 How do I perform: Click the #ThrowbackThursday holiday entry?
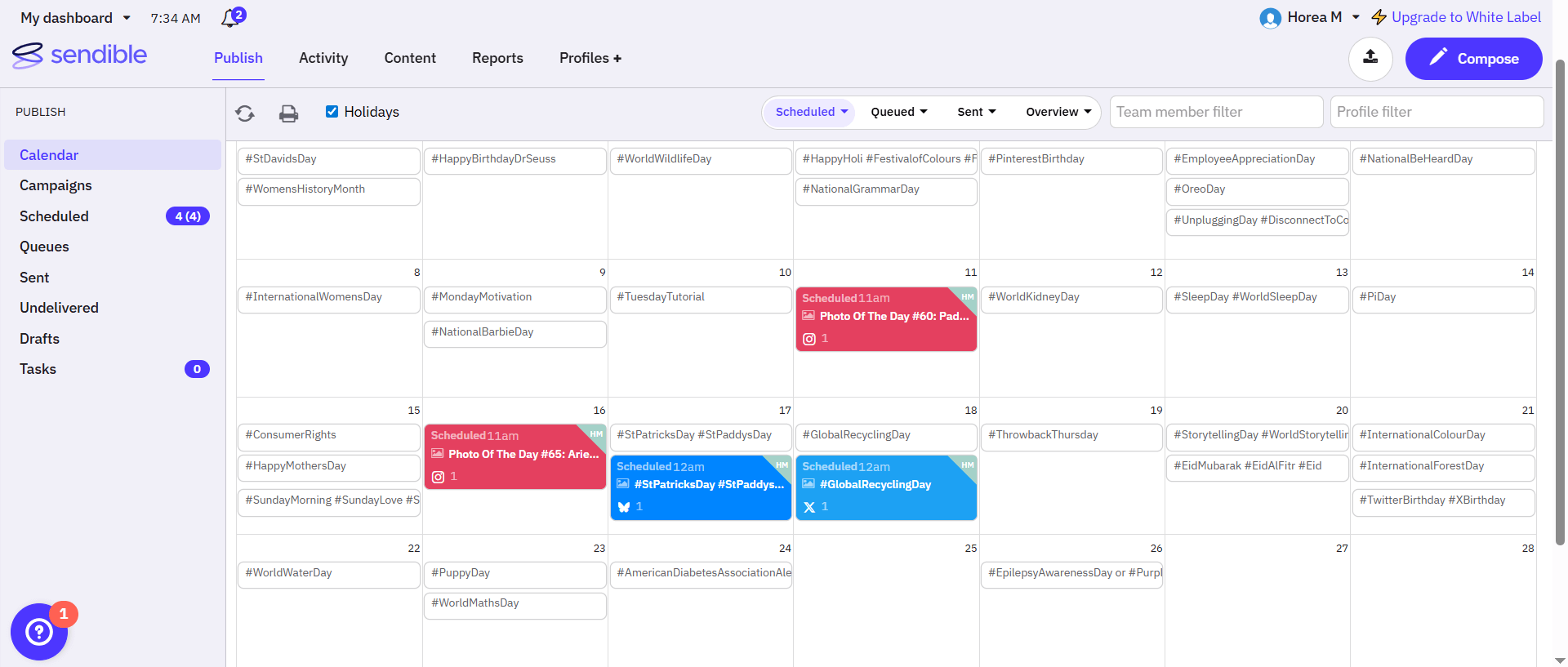coord(1071,436)
